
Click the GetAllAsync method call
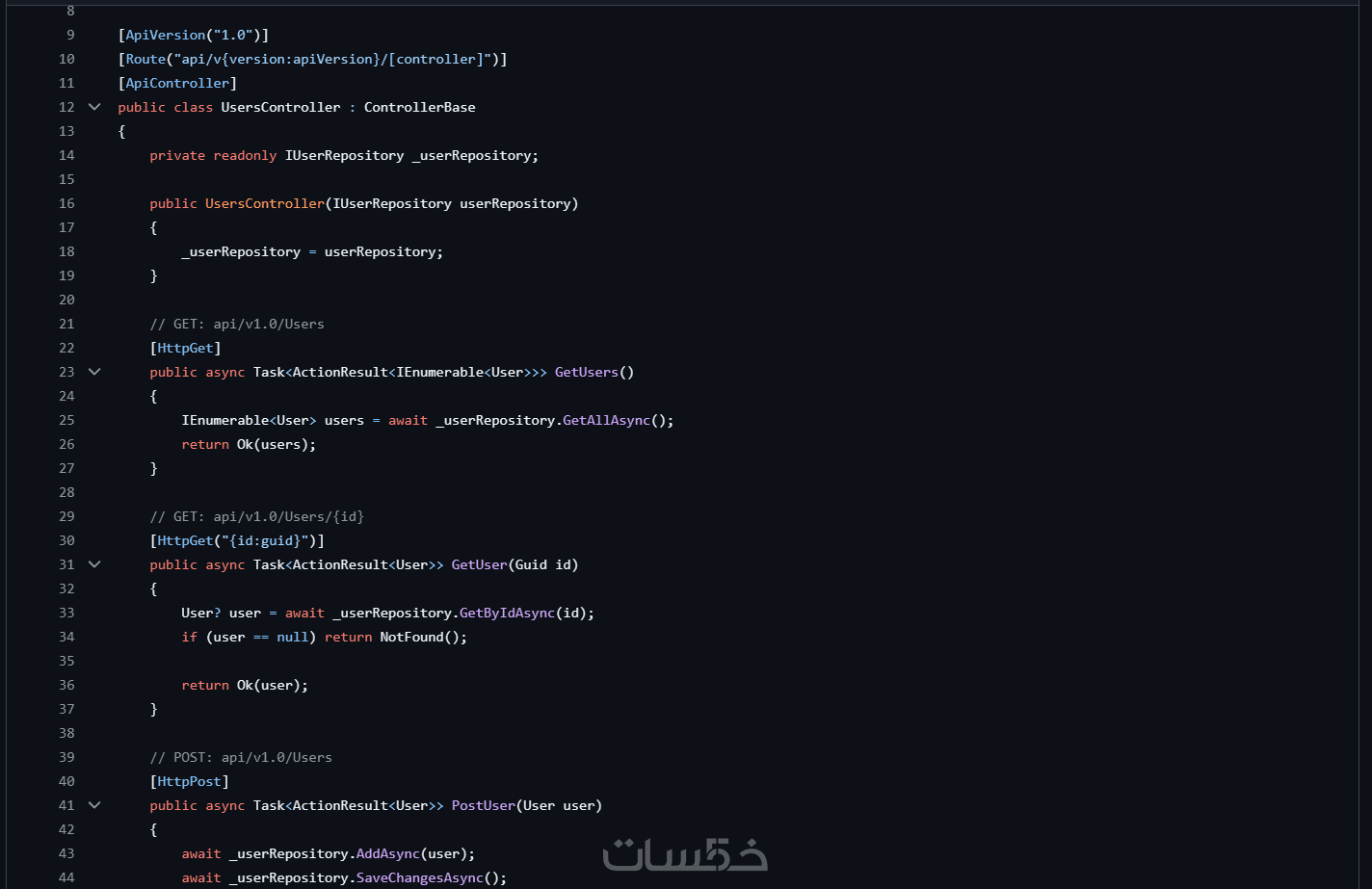(x=606, y=420)
